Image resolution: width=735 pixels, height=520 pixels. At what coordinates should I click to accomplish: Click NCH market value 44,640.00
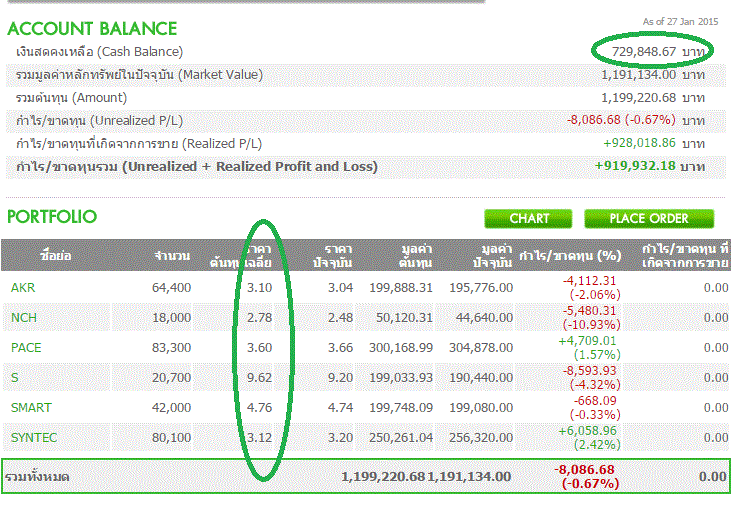(484, 317)
